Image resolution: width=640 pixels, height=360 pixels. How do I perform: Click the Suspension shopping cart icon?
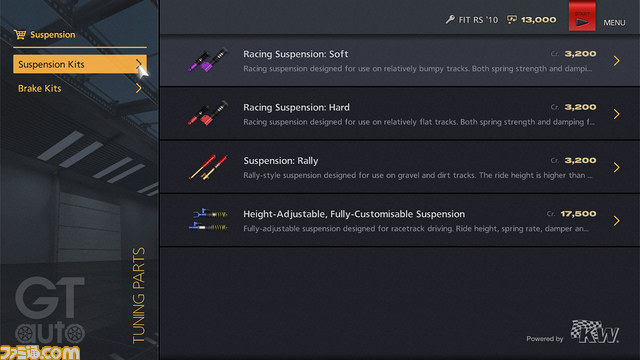pyautogui.click(x=20, y=35)
